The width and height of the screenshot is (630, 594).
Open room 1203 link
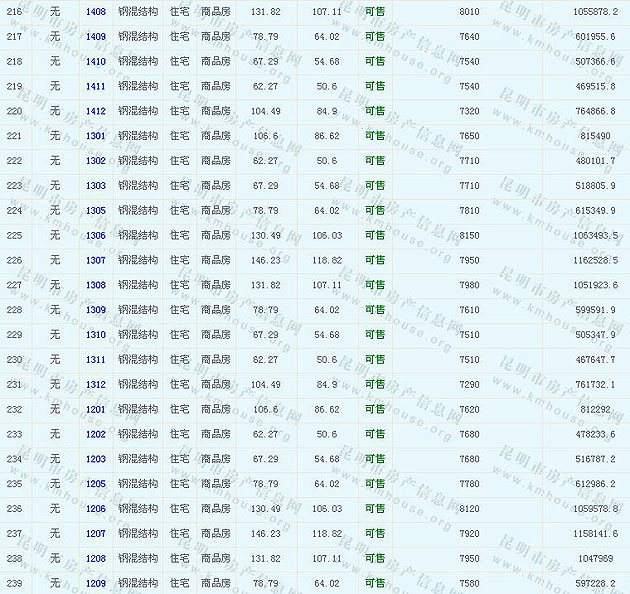pos(95,459)
